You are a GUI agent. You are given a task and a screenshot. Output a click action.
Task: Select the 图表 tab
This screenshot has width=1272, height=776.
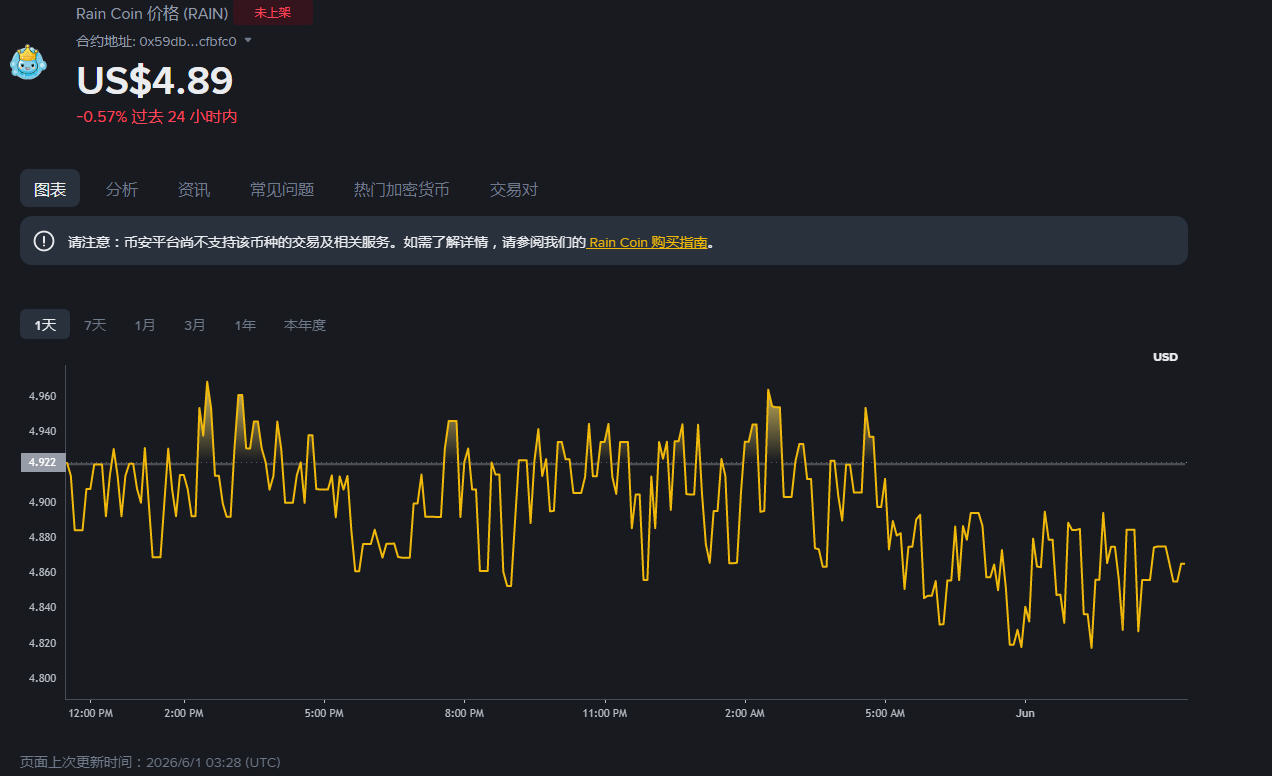pos(50,189)
